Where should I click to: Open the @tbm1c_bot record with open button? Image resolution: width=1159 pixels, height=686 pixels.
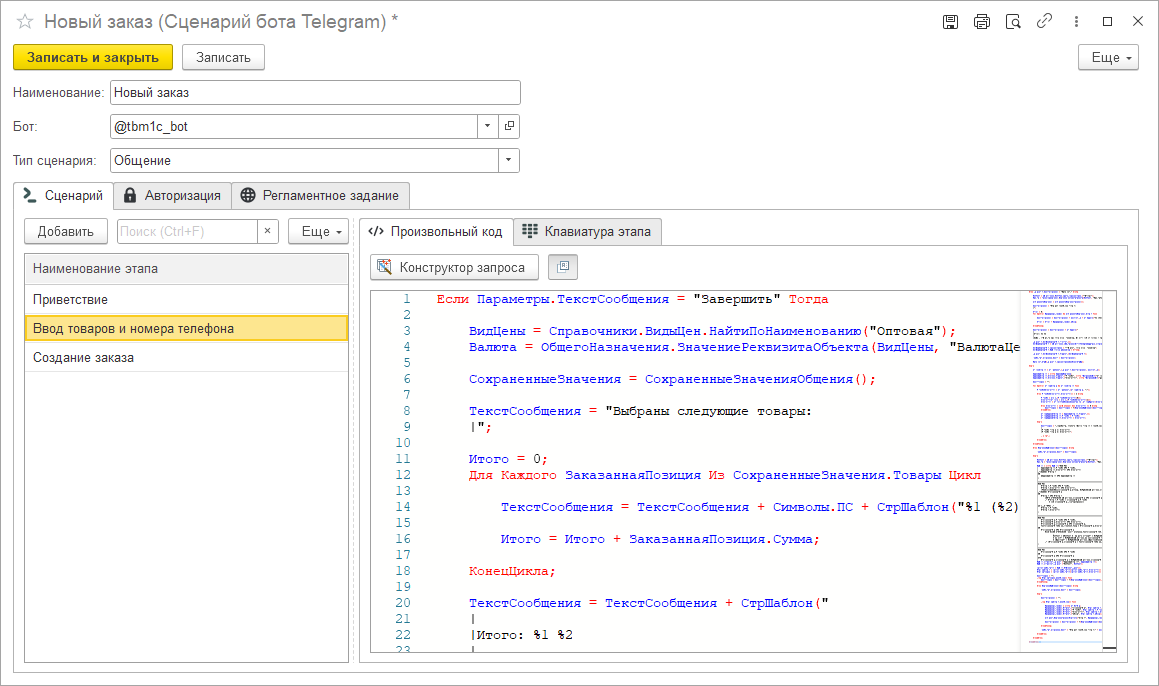coord(509,126)
